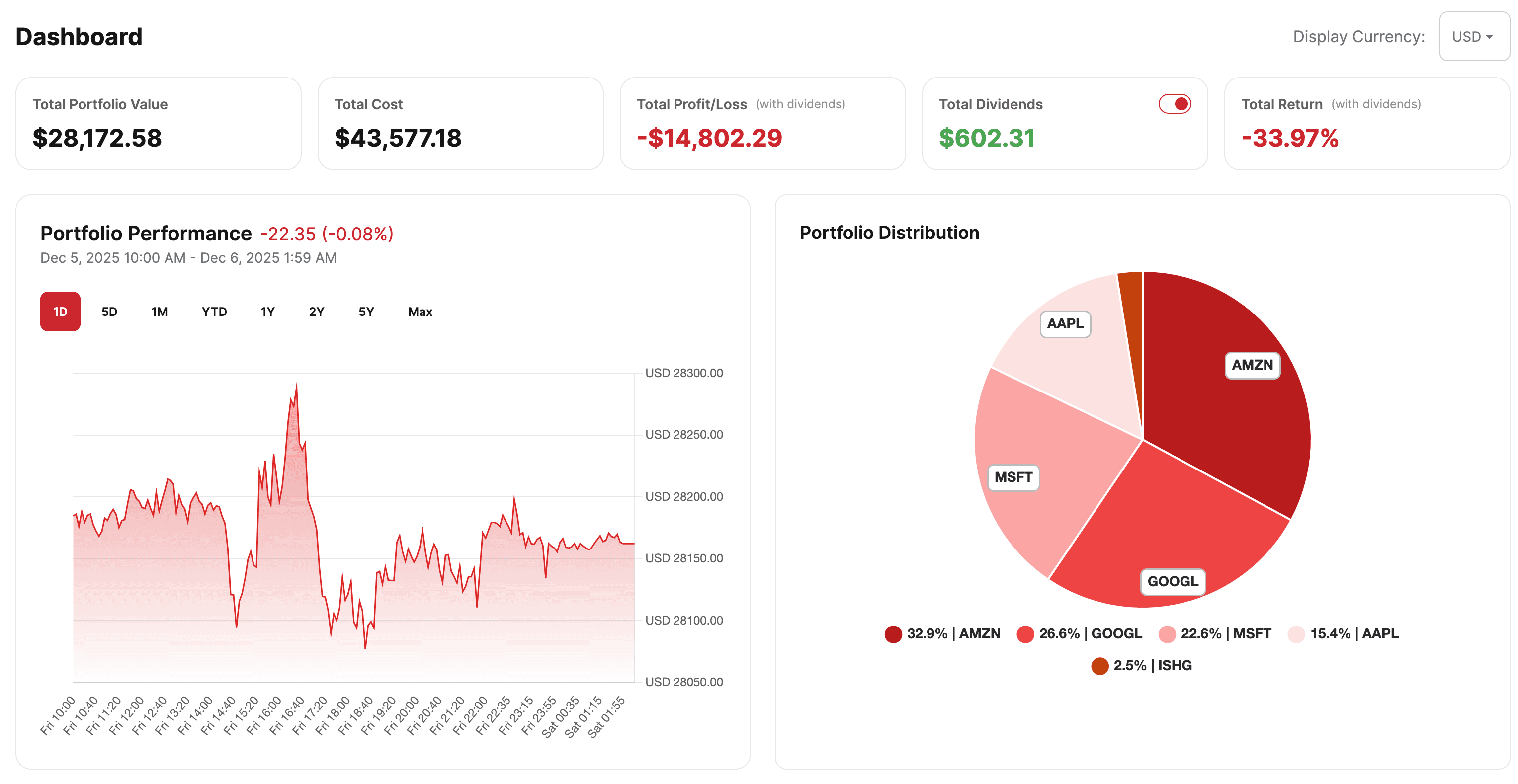The width and height of the screenshot is (1518, 784).
Task: Select the 1M time range
Action: (159, 312)
